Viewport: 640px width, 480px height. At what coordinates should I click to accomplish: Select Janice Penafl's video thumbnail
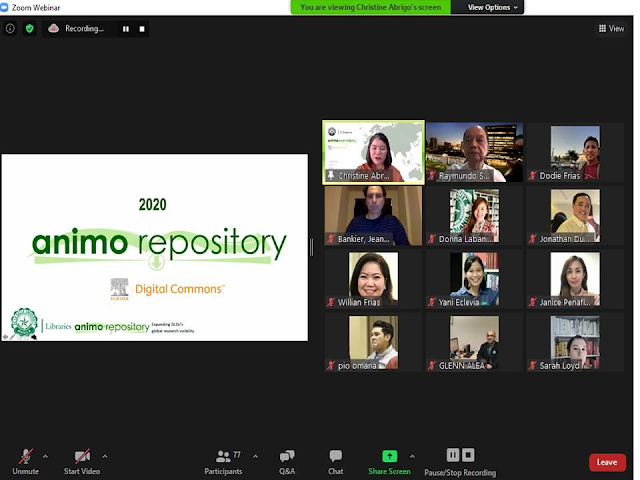click(575, 279)
